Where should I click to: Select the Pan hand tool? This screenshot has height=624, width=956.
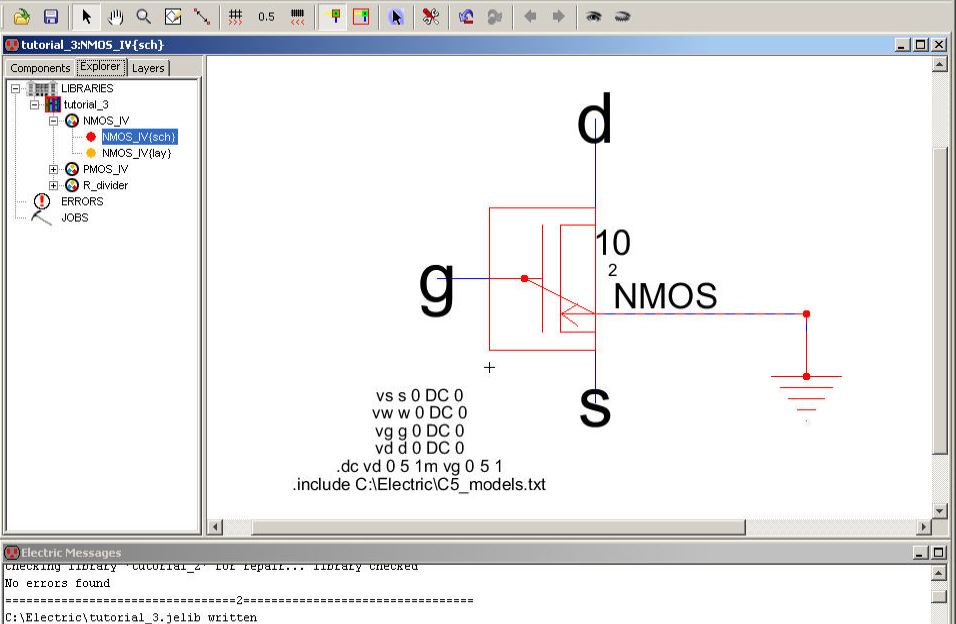tap(115, 16)
